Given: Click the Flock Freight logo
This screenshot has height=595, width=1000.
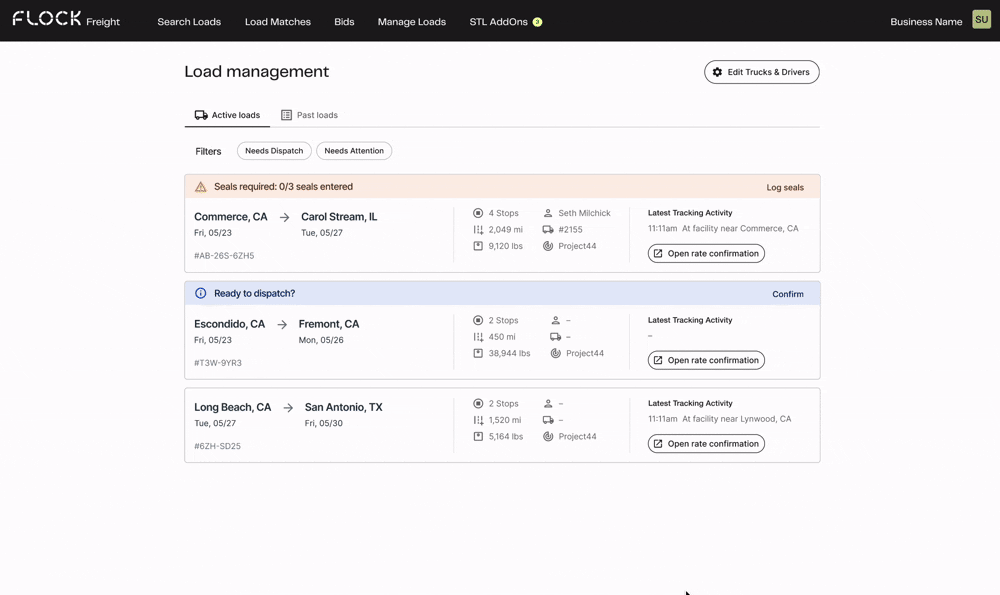Looking at the screenshot, I should 66,19.
